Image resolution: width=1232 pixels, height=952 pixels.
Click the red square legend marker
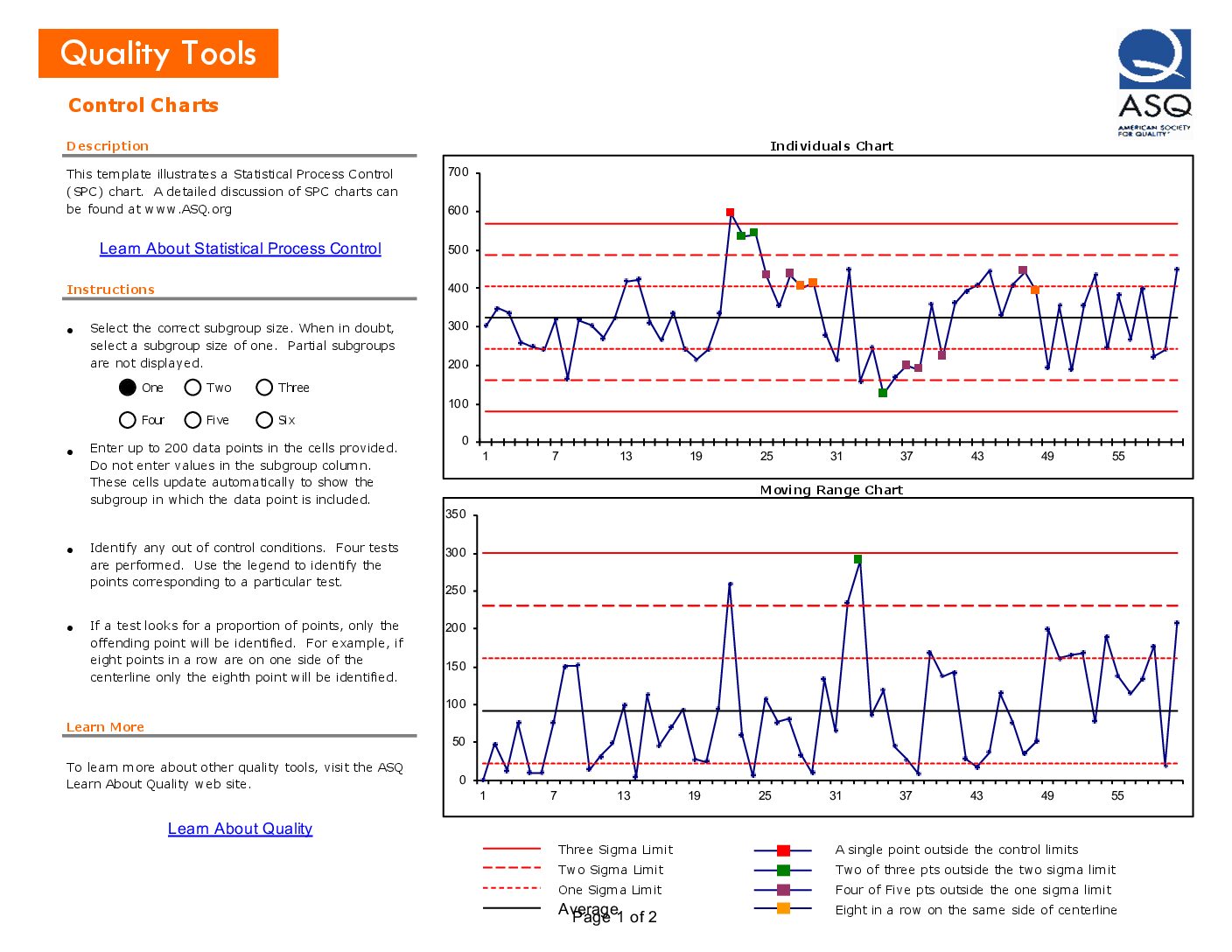pyautogui.click(x=783, y=850)
